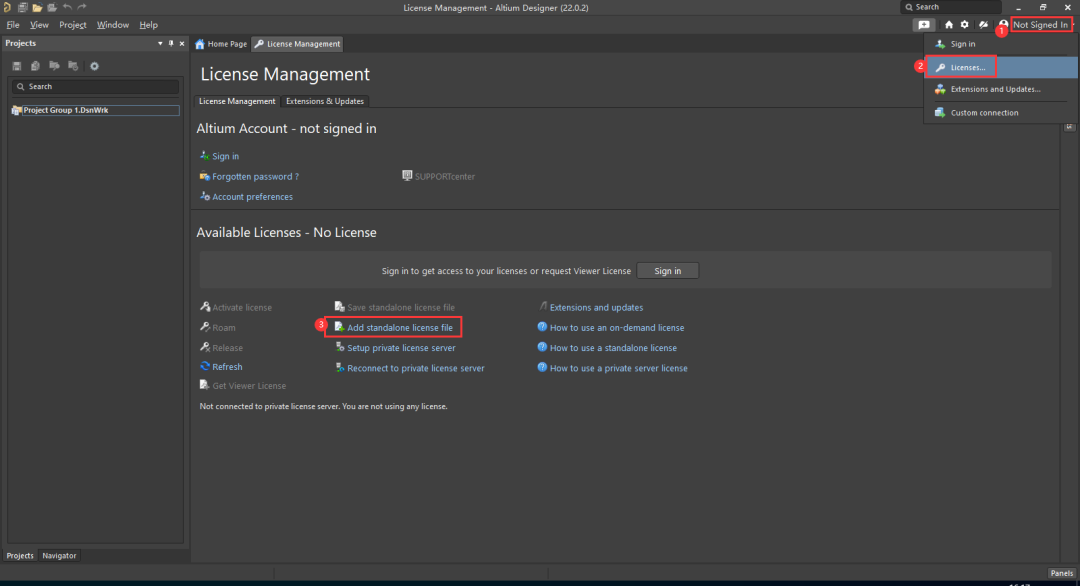Click the home icon in top-right toolbar
Screen dimensions: 1080x586
click(949, 25)
